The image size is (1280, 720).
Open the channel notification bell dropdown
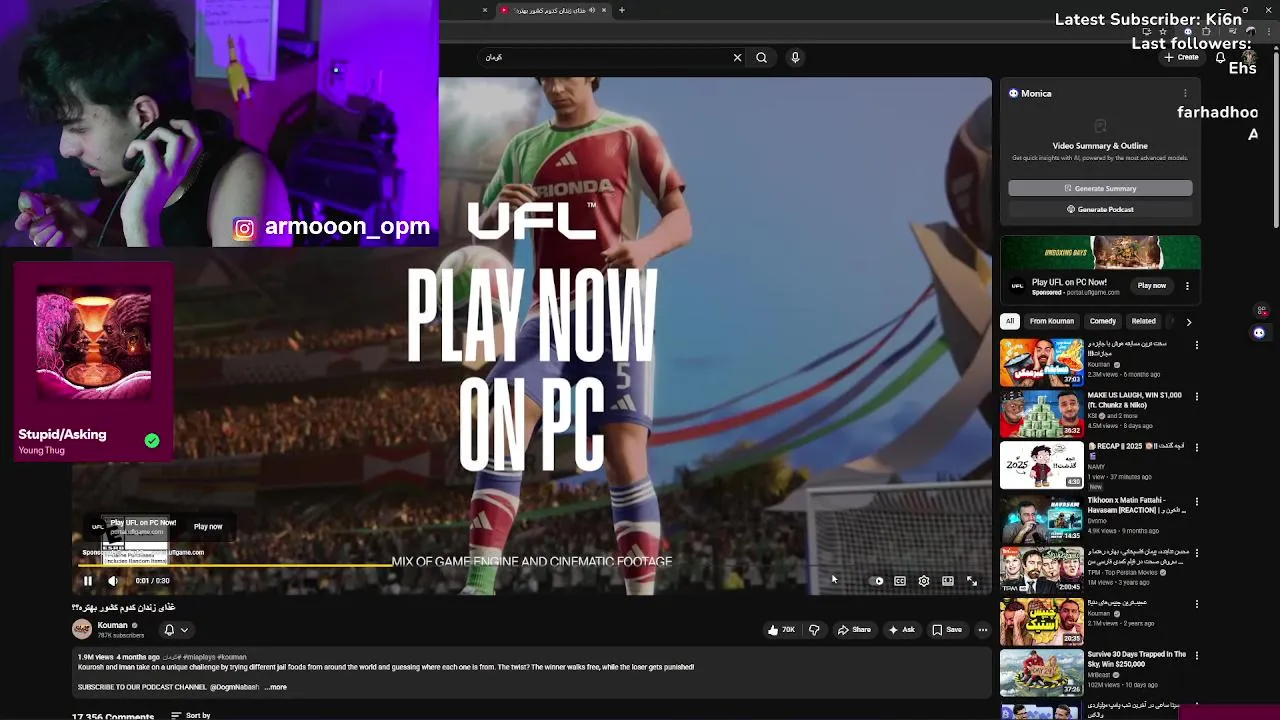pyautogui.click(x=176, y=630)
